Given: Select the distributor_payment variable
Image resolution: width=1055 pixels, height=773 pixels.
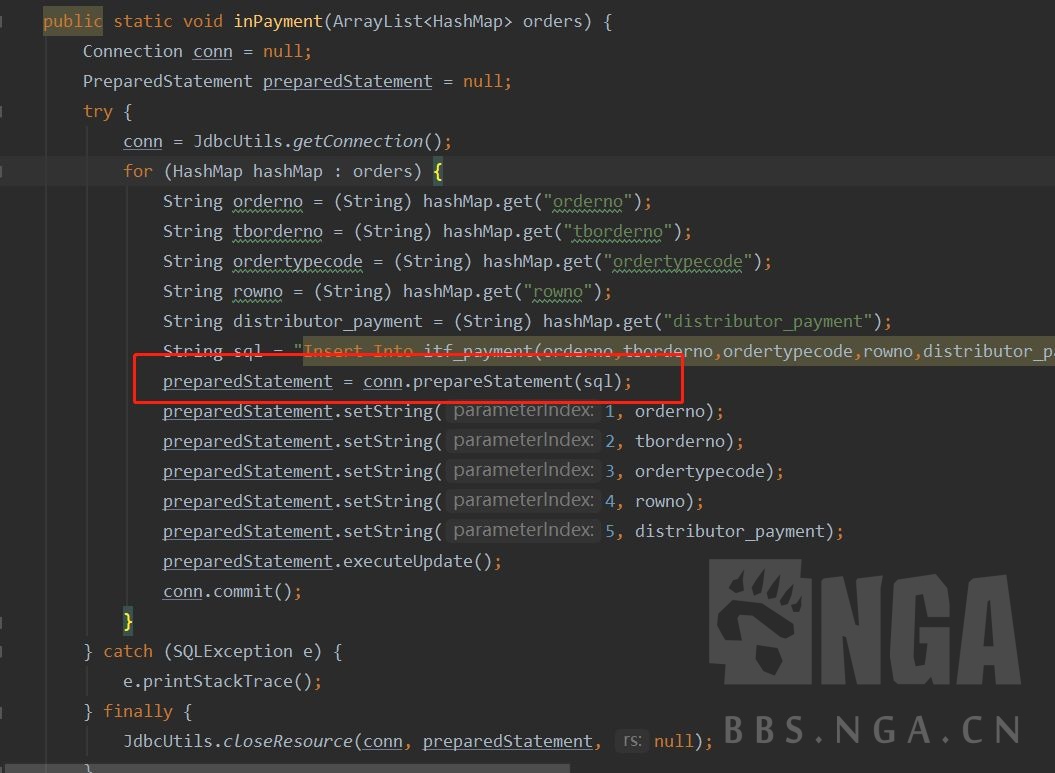Looking at the screenshot, I should (318, 321).
